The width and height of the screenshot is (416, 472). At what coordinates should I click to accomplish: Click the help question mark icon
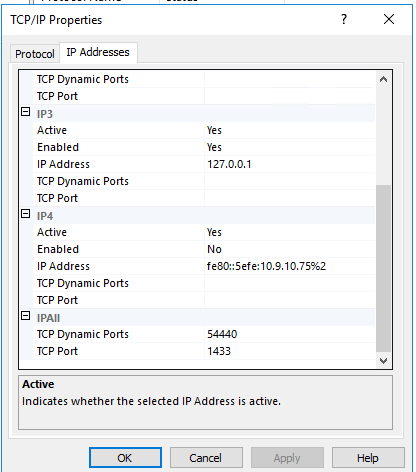[x=344, y=19]
